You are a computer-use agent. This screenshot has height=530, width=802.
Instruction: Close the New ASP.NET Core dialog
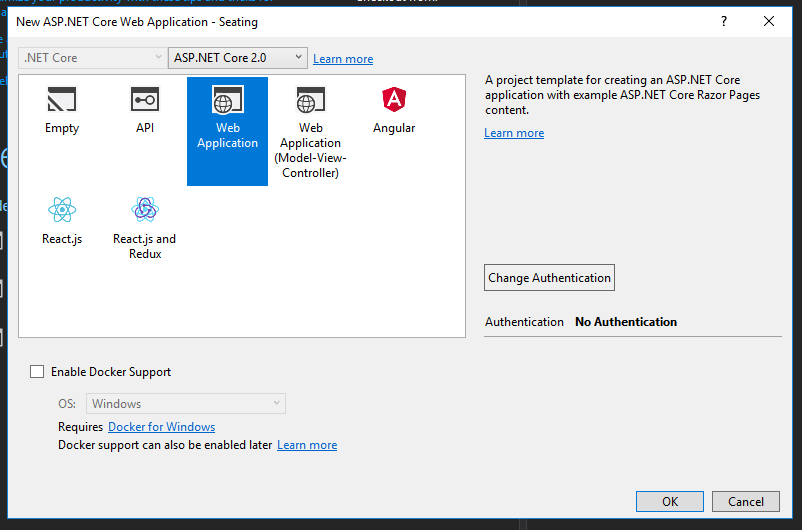[769, 21]
